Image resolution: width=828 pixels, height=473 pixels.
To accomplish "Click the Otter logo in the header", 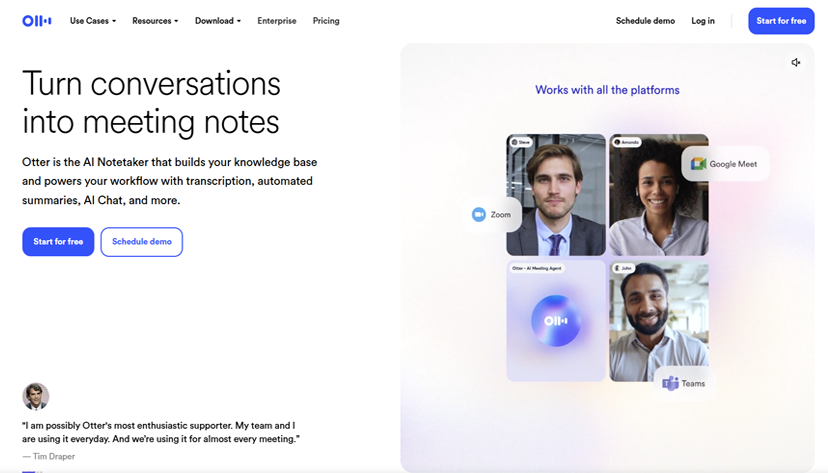I will (x=36, y=21).
